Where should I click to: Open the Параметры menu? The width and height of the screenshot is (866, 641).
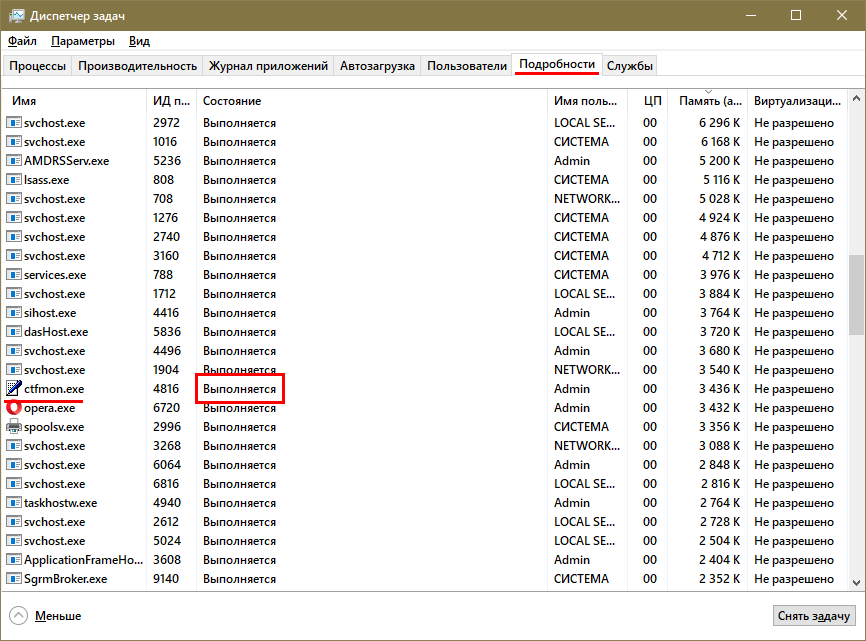(x=83, y=41)
